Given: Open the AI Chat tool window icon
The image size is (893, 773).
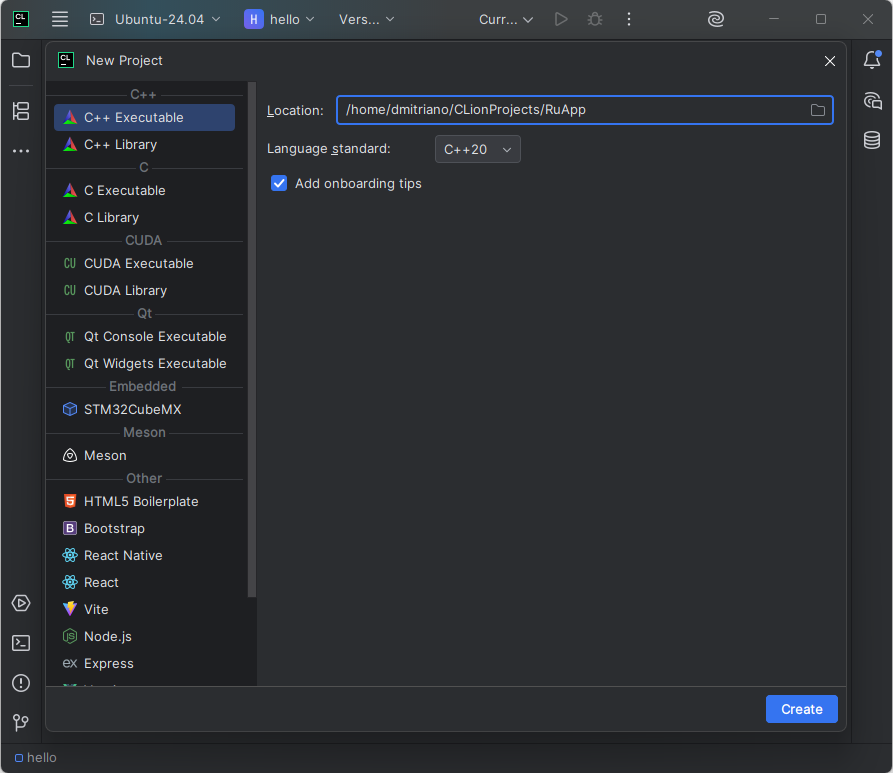Looking at the screenshot, I should click(872, 101).
